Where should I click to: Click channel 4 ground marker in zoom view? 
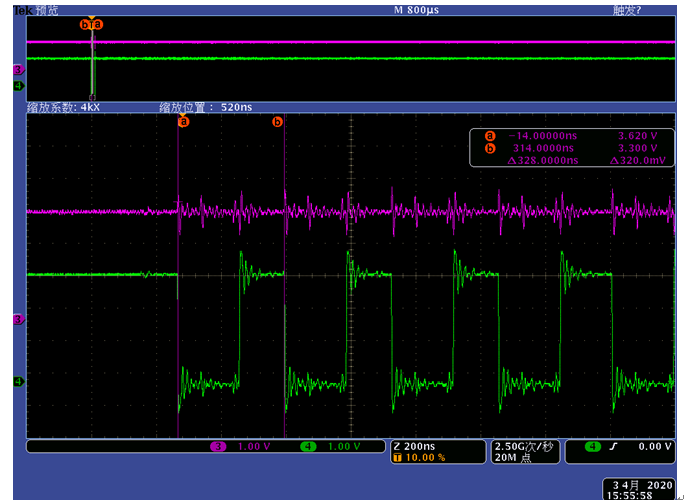18,381
